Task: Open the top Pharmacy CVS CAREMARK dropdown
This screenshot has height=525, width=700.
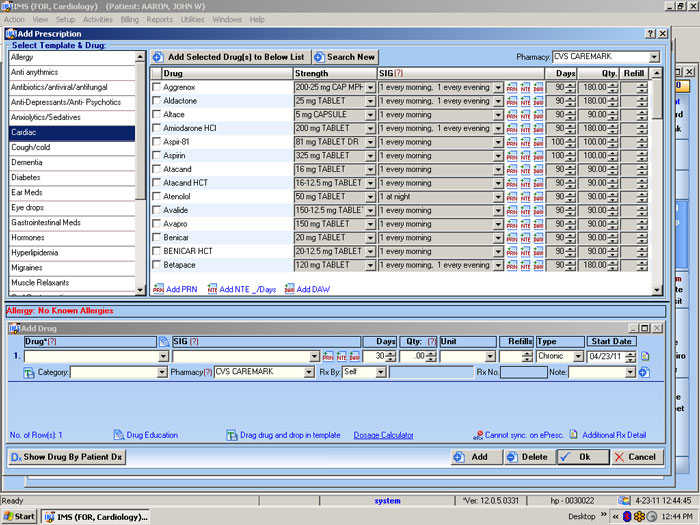Action: 654,57
